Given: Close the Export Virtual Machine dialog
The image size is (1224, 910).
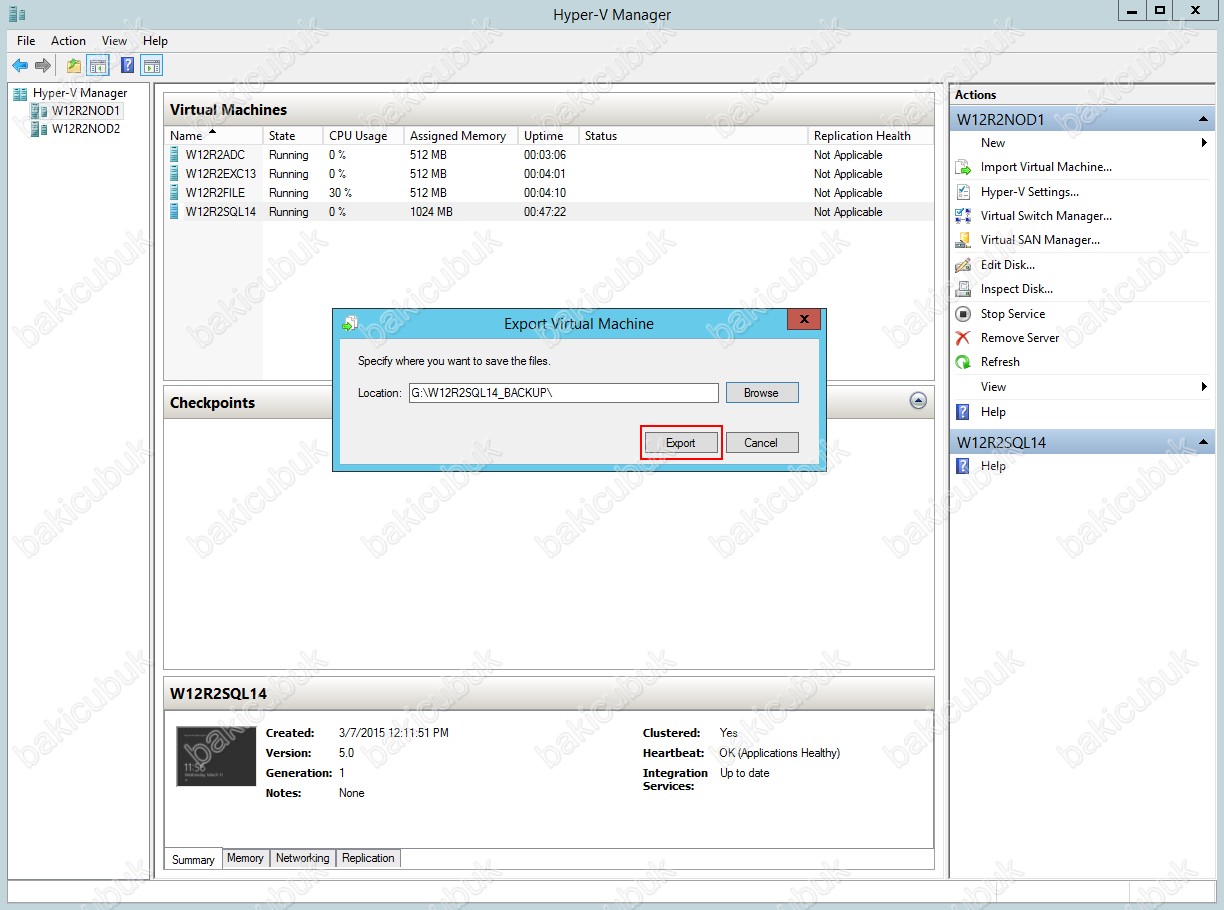Looking at the screenshot, I should coord(804,321).
